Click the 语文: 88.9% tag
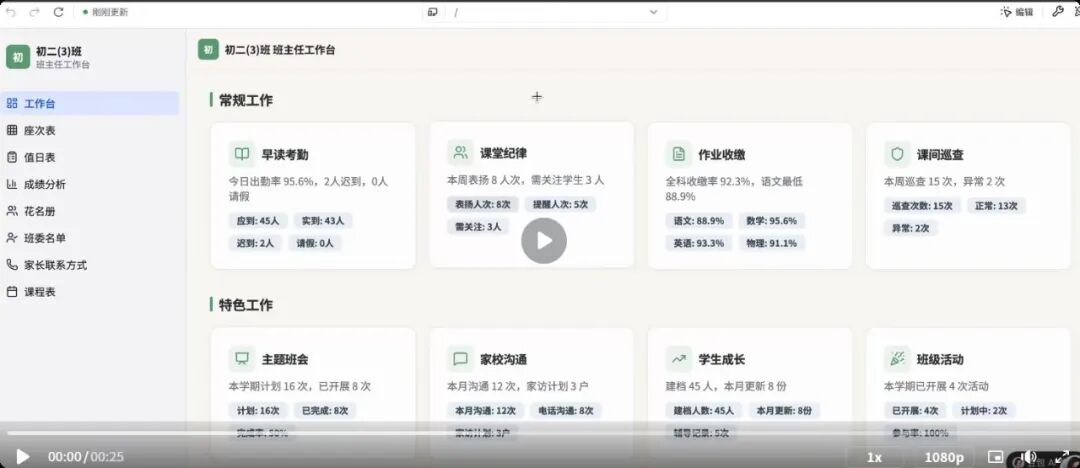This screenshot has height=468, width=1080. [699, 221]
